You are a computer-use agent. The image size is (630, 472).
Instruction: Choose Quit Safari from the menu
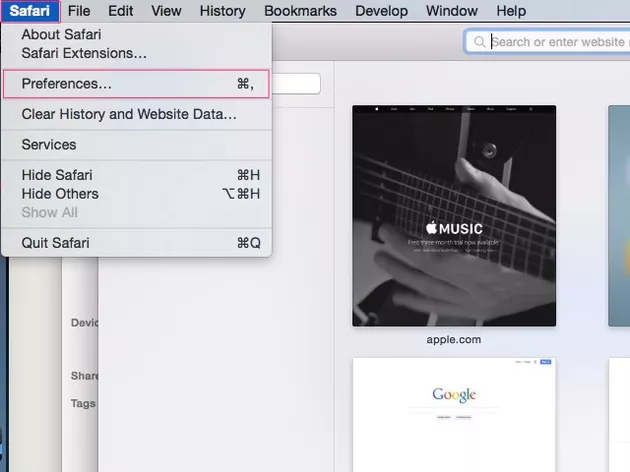click(x=137, y=243)
